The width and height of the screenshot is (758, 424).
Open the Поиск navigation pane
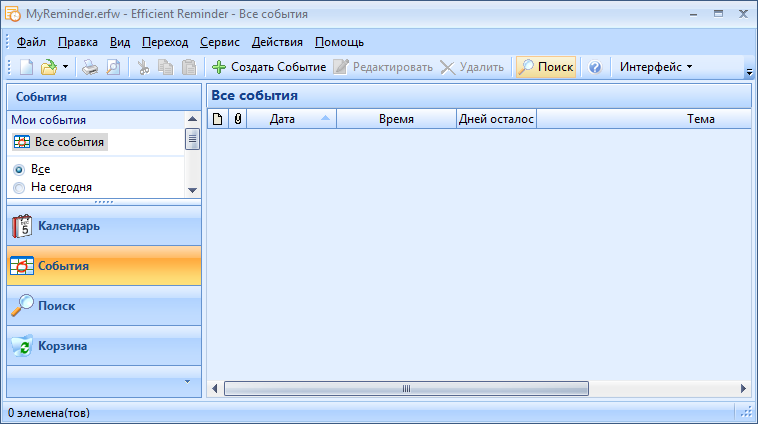click(x=104, y=306)
